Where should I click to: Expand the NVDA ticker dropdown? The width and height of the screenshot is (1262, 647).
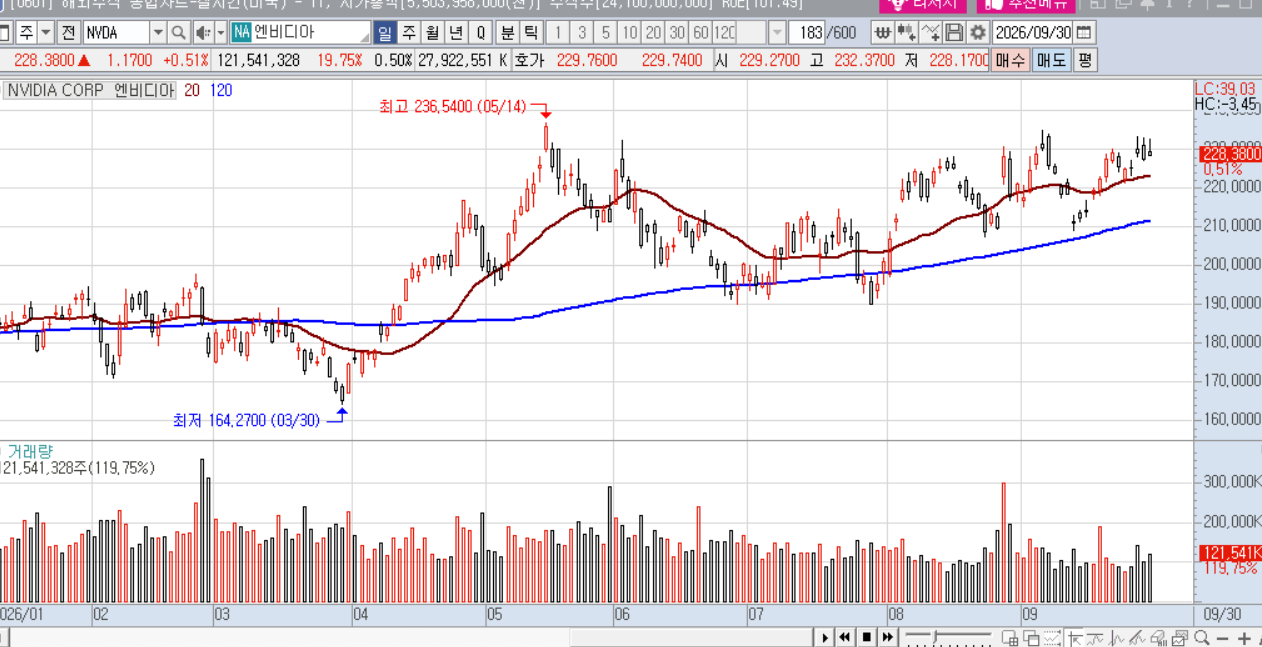158,32
